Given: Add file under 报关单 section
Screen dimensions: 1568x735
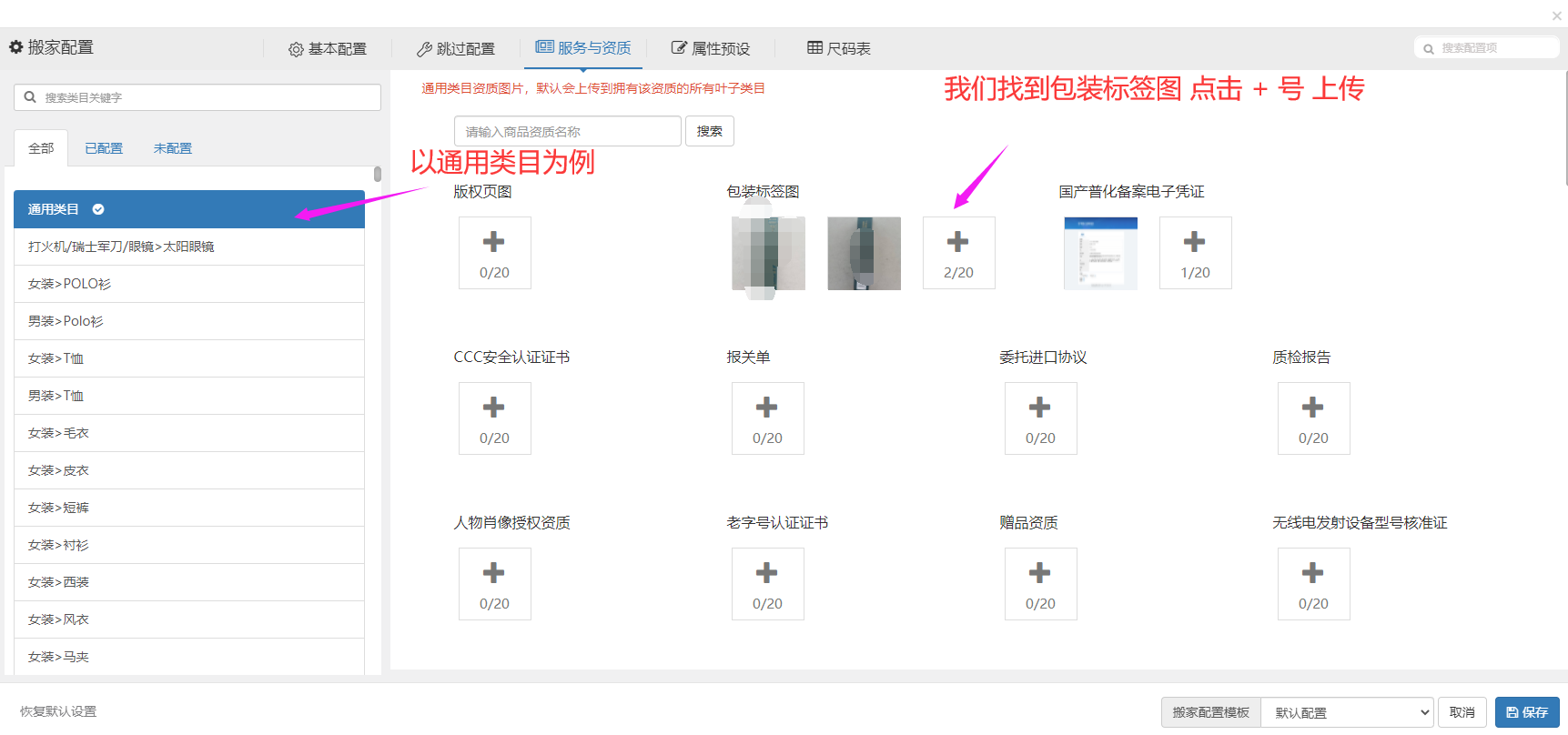Looking at the screenshot, I should click(x=767, y=408).
